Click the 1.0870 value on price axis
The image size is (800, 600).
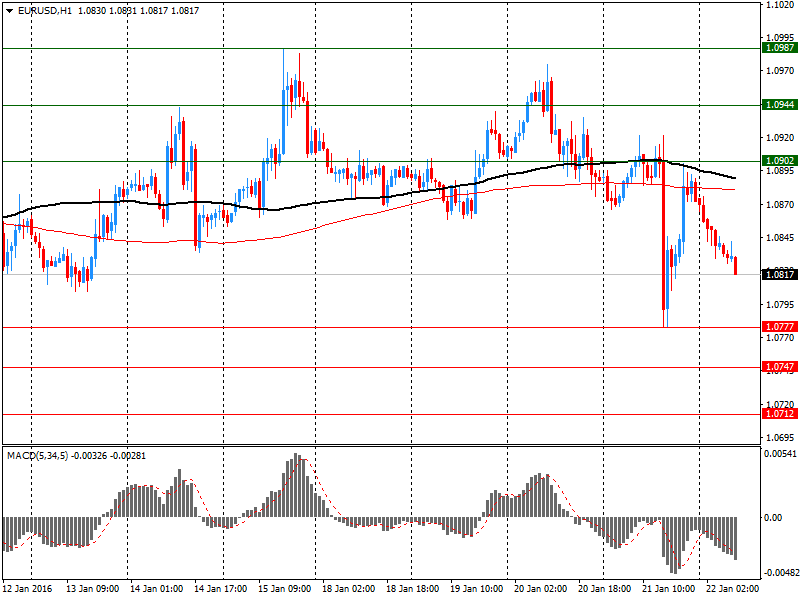780,205
